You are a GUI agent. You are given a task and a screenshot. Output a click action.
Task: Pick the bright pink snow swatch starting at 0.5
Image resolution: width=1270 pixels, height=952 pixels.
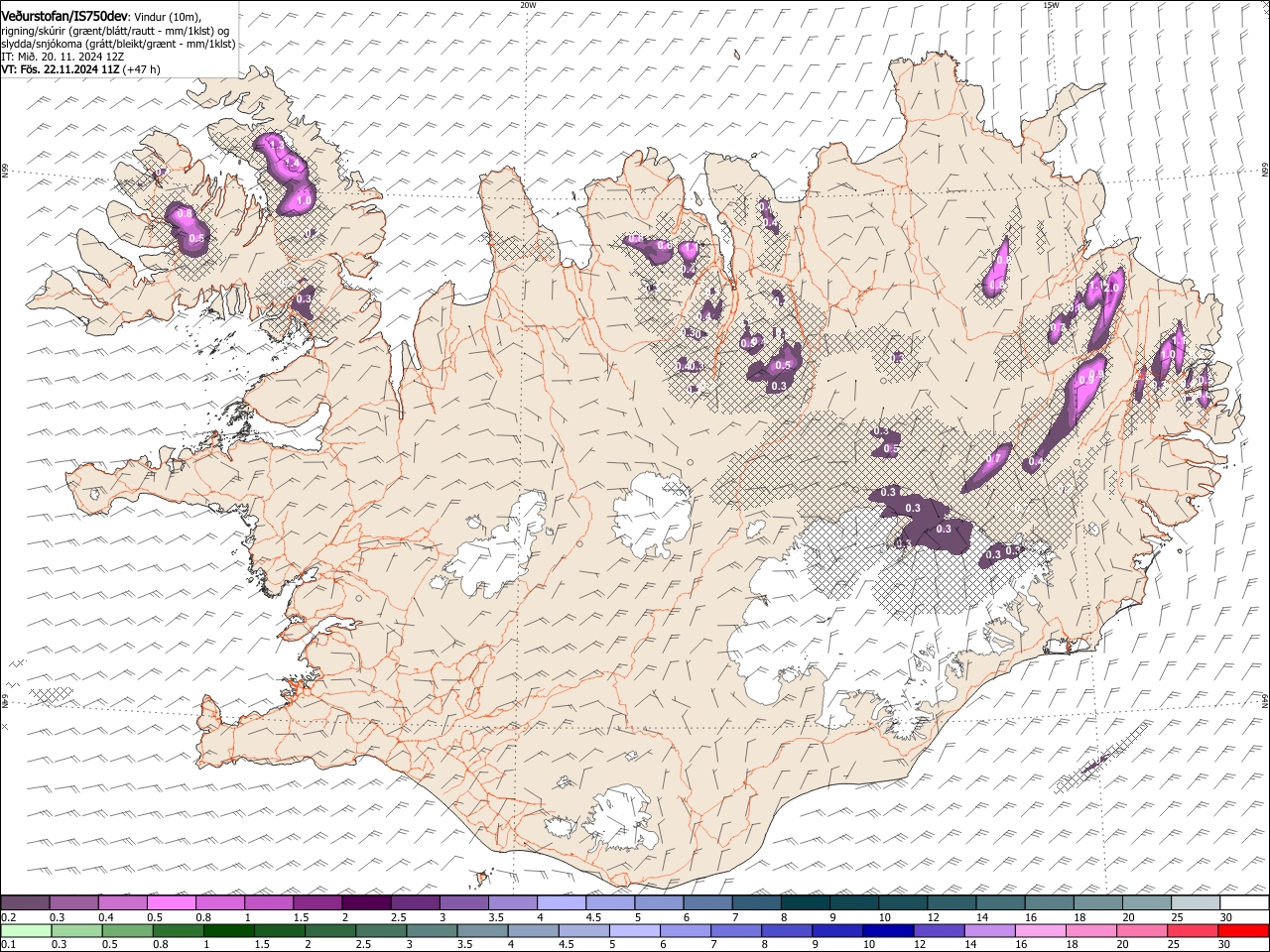171,903
